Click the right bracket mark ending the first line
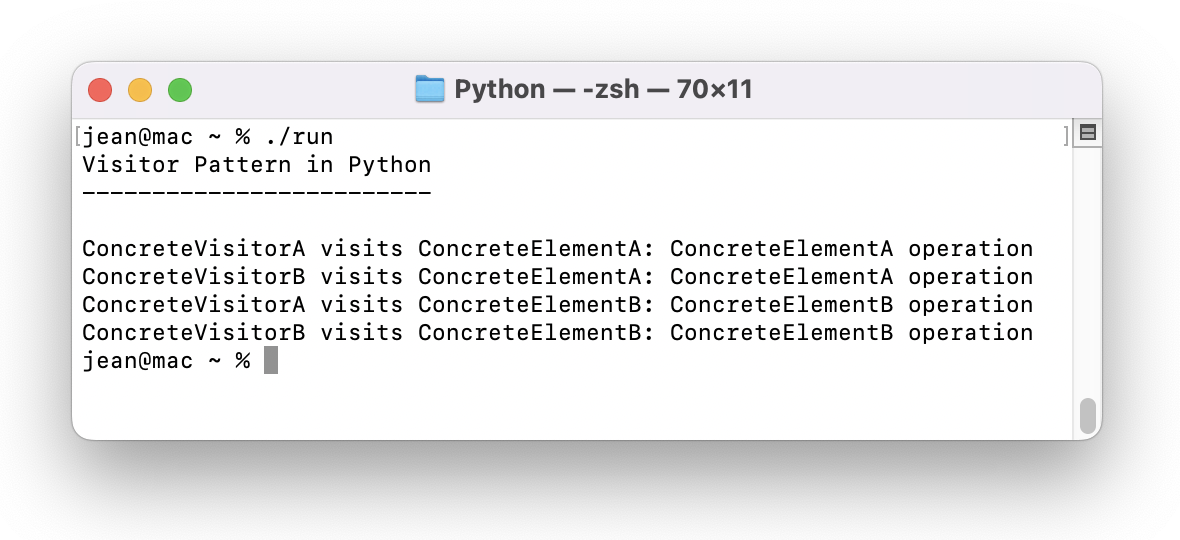 pyautogui.click(x=1066, y=137)
